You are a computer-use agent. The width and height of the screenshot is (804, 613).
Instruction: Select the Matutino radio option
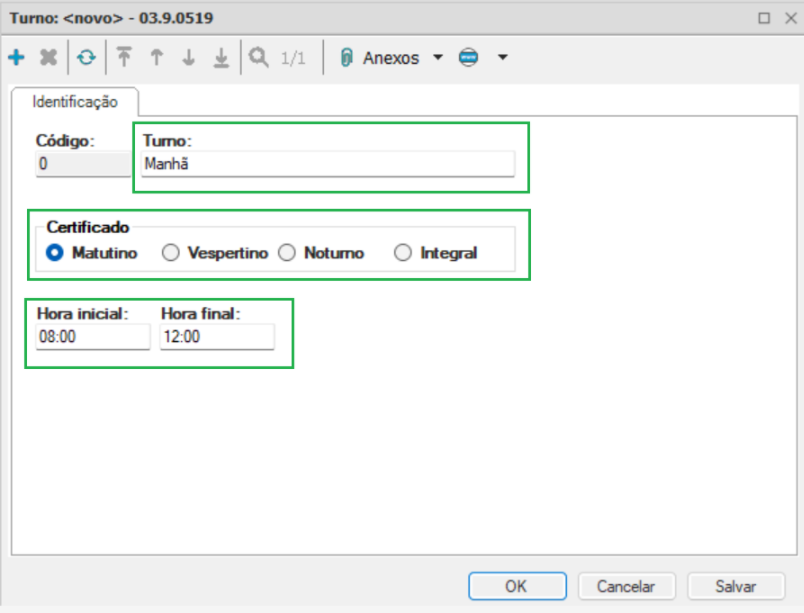pyautogui.click(x=55, y=253)
